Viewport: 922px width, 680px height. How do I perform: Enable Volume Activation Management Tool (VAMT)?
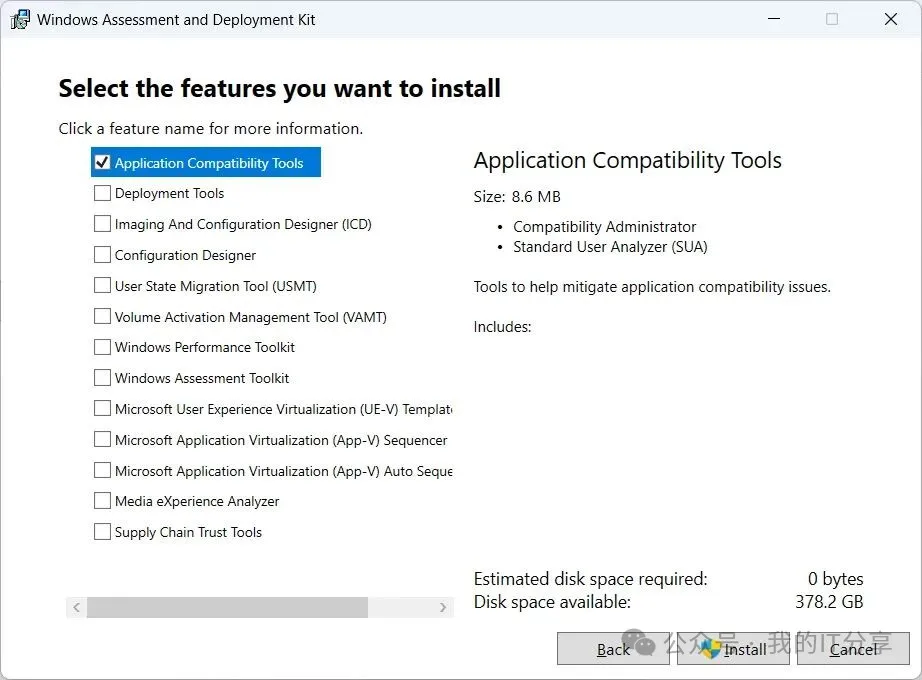click(x=102, y=317)
